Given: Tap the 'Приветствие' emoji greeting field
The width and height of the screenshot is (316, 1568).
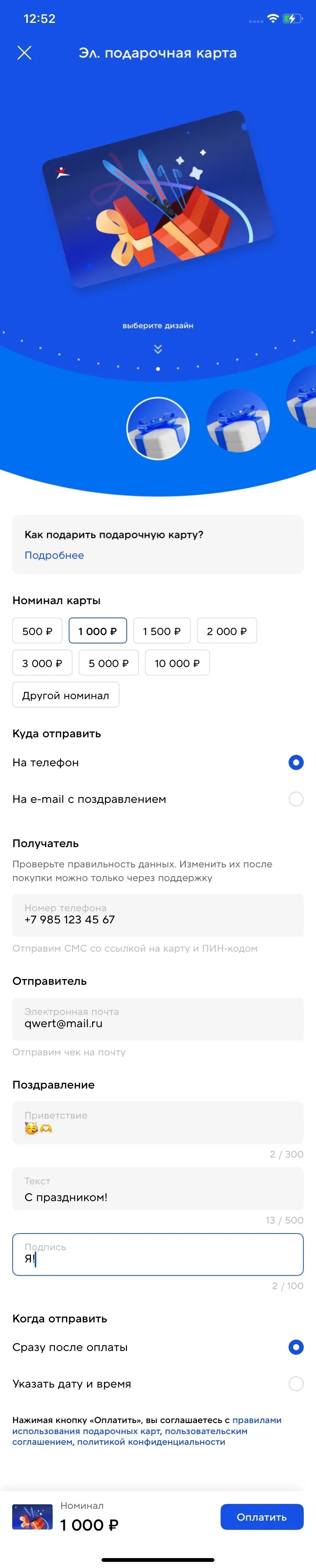Looking at the screenshot, I should pos(158,1123).
